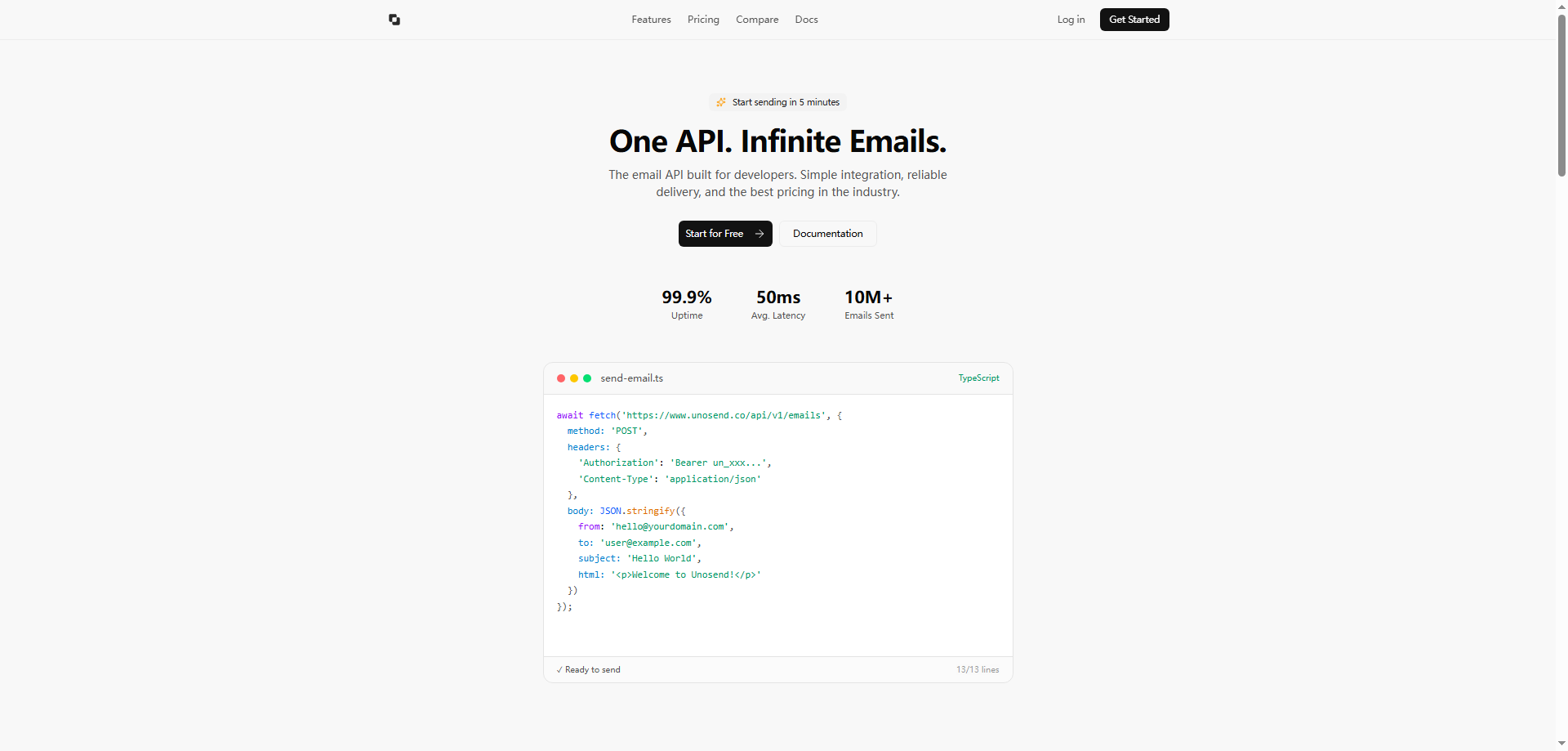This screenshot has height=751, width=1568.
Task: Select the send-email.ts filename tab
Action: tap(631, 378)
